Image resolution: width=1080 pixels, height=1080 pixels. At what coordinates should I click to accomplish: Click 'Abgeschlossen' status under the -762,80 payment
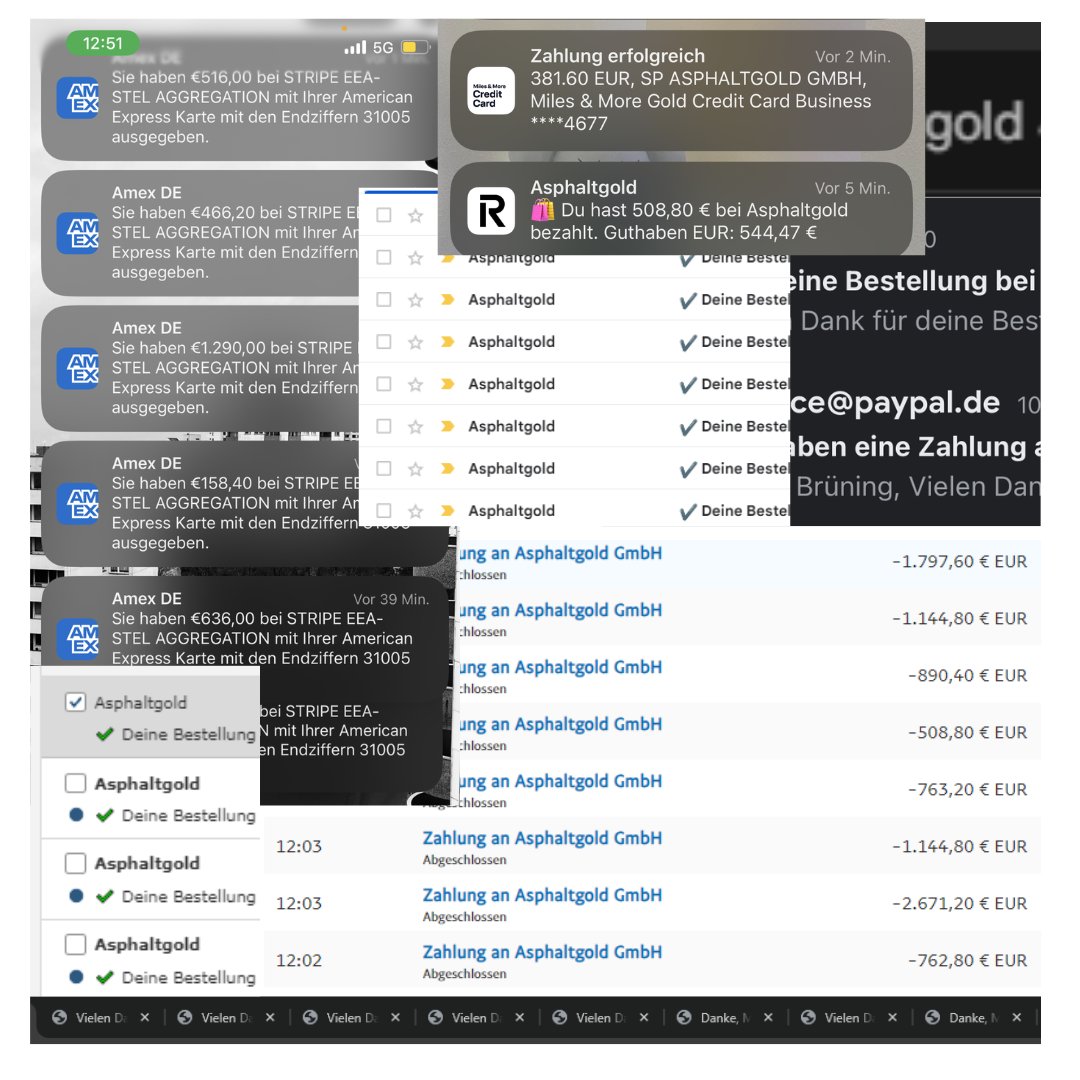tap(464, 974)
